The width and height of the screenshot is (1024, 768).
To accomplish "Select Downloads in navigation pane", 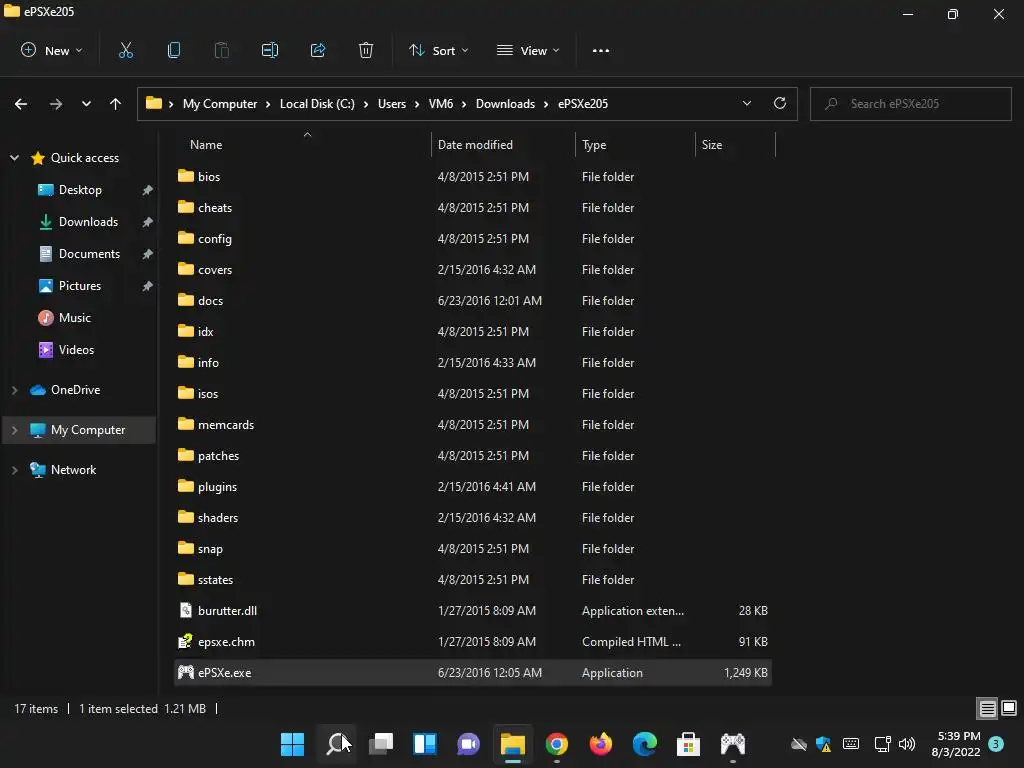I will [x=88, y=221].
